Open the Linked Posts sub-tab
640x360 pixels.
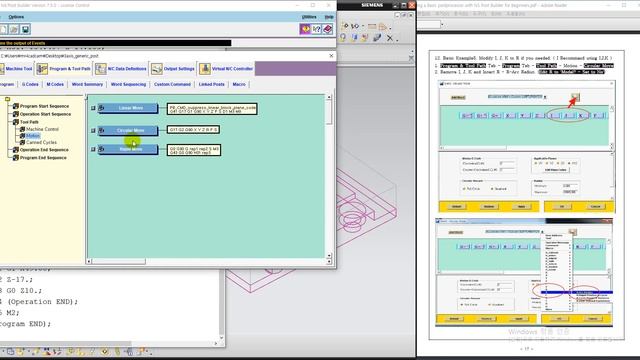211,84
